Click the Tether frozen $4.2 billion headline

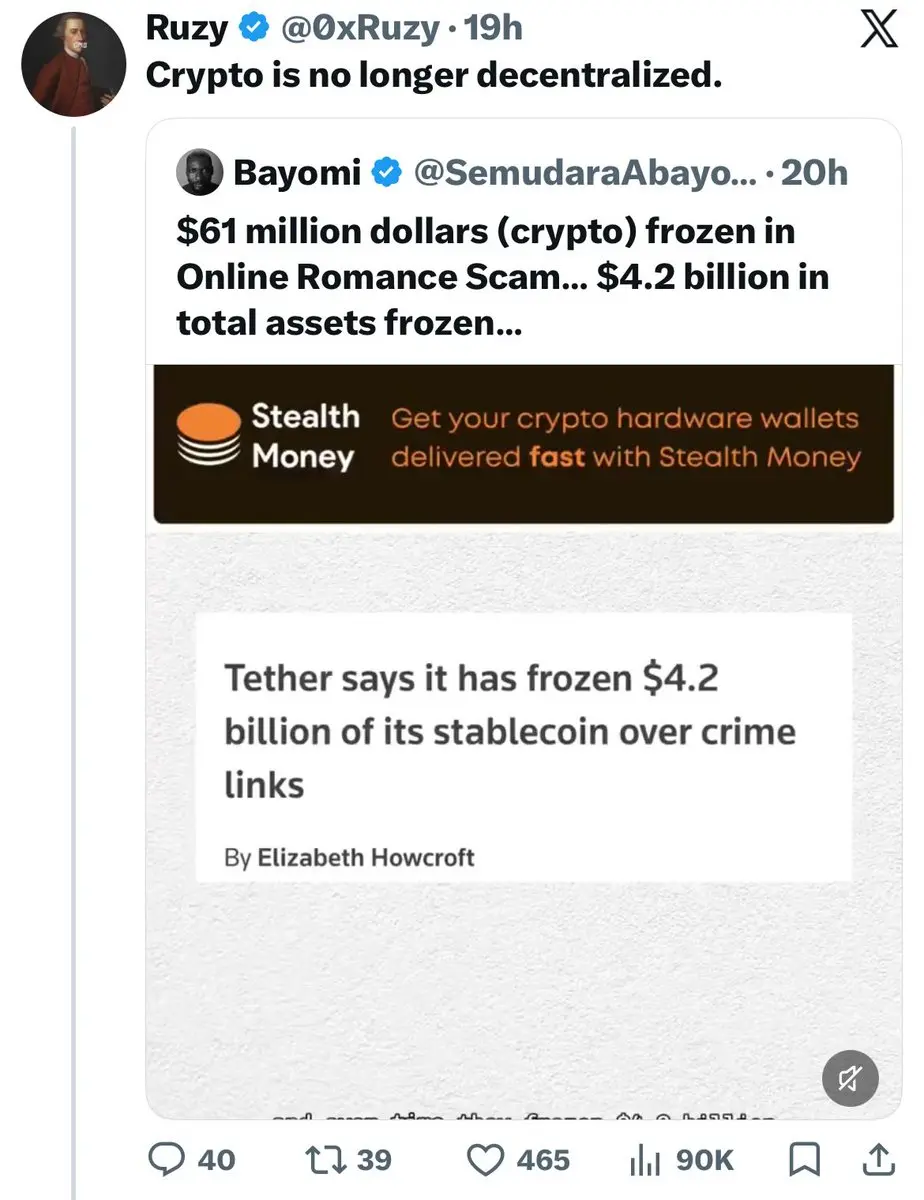(x=509, y=731)
